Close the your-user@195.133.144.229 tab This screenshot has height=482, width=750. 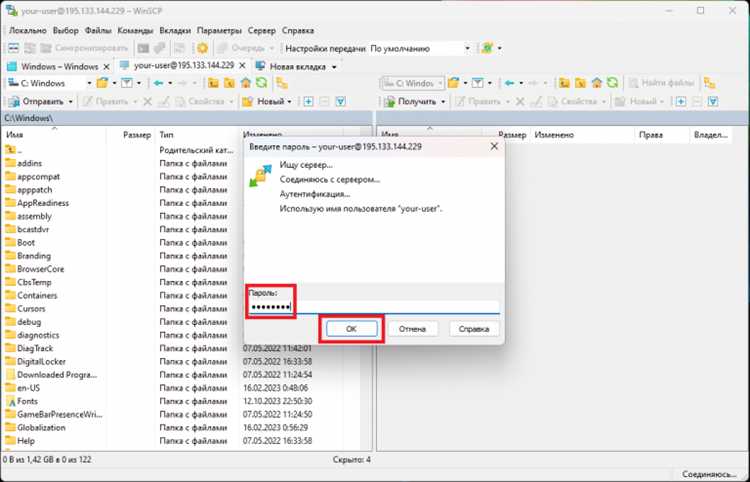click(x=243, y=66)
